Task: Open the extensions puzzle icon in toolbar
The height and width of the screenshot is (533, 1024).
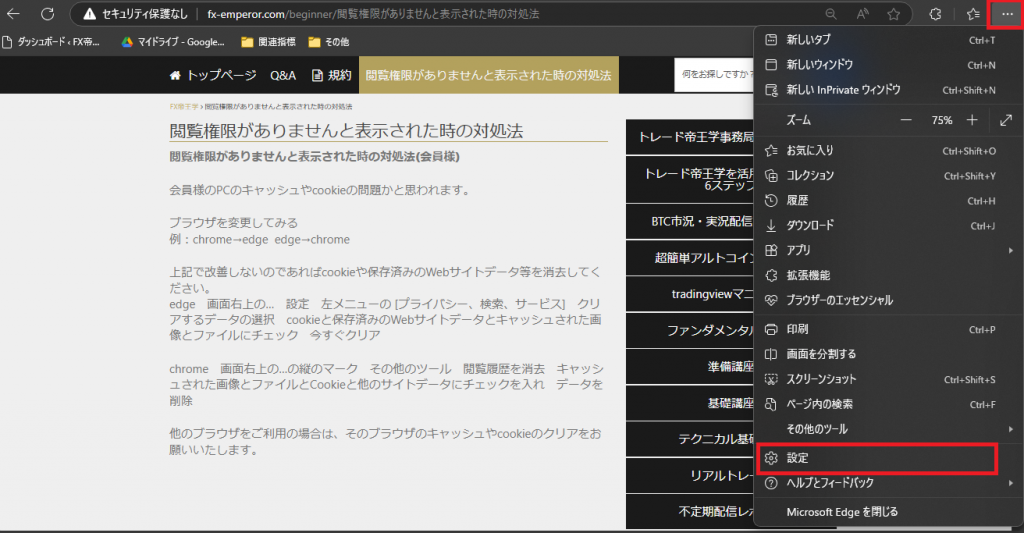Action: [935, 14]
